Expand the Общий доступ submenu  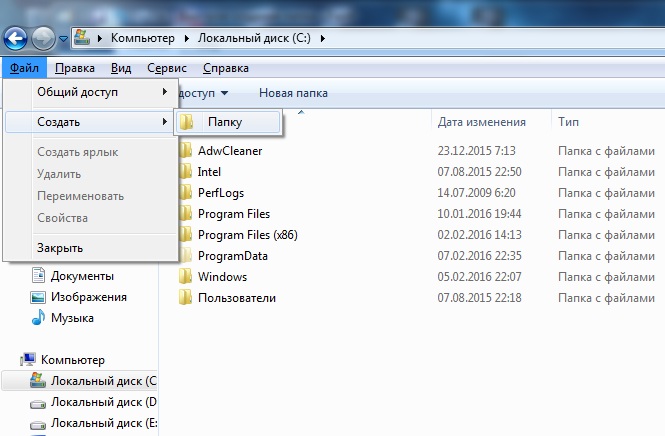point(90,92)
